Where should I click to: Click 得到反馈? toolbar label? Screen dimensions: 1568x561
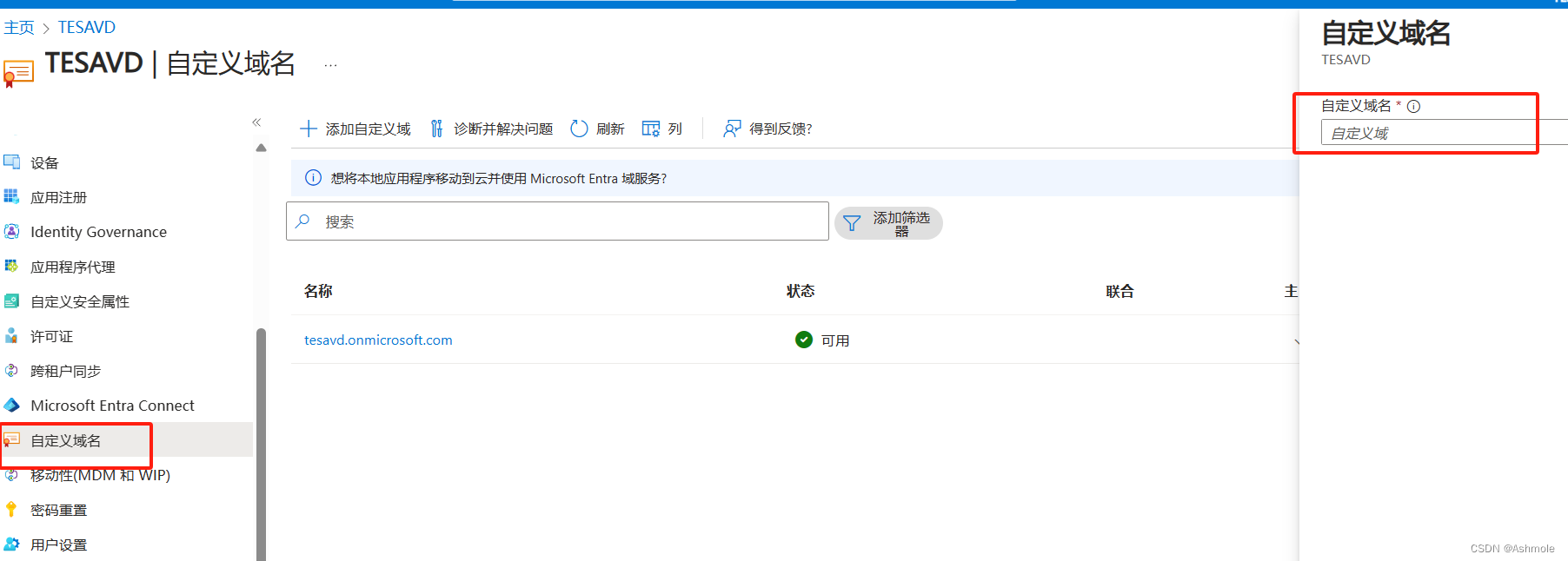(781, 129)
